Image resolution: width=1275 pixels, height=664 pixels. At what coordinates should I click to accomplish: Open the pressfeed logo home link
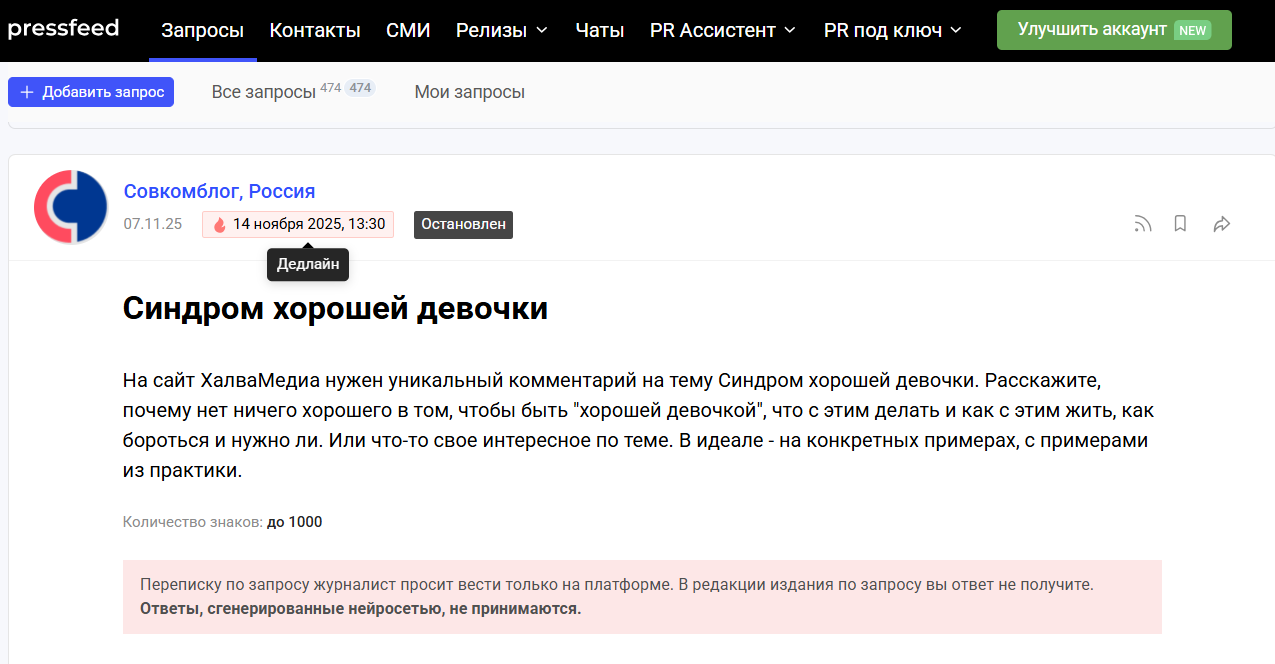(63, 29)
